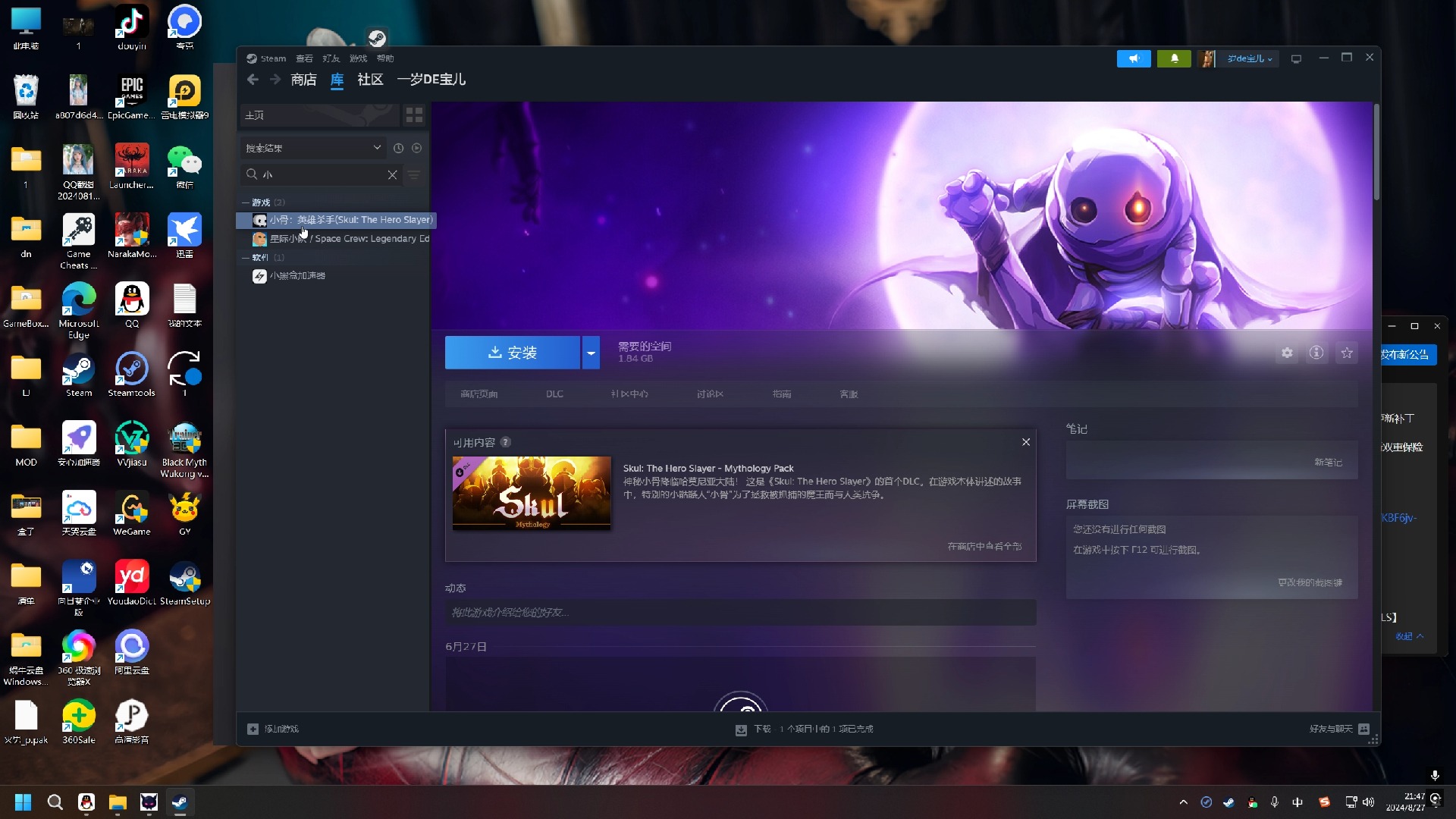The width and height of the screenshot is (1456, 819).
Task: Open game settings gear icon
Action: (x=1287, y=353)
